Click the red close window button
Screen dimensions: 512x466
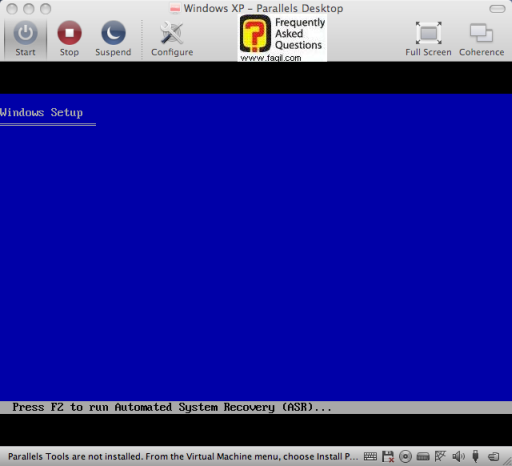(x=12, y=9)
